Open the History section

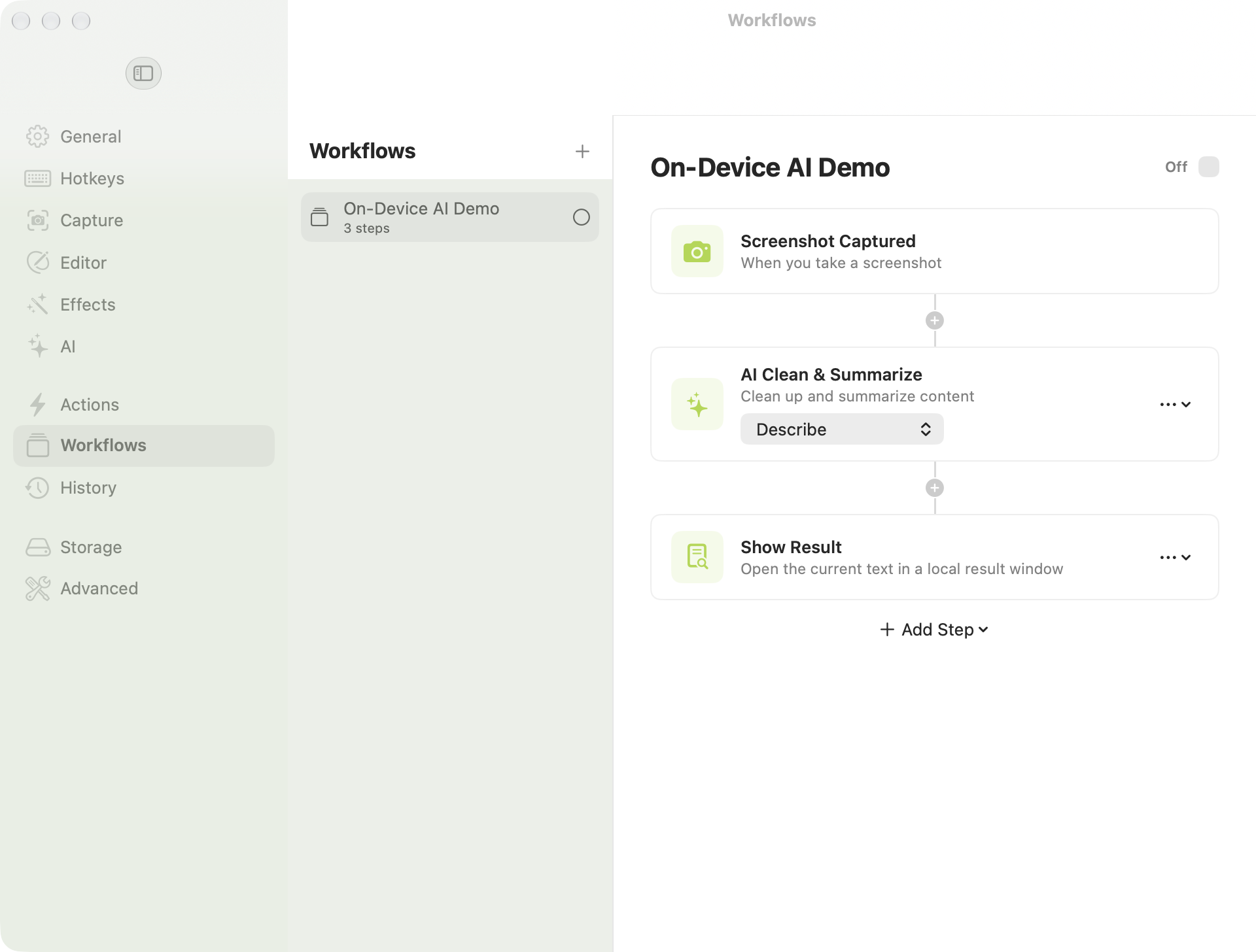tap(144, 488)
